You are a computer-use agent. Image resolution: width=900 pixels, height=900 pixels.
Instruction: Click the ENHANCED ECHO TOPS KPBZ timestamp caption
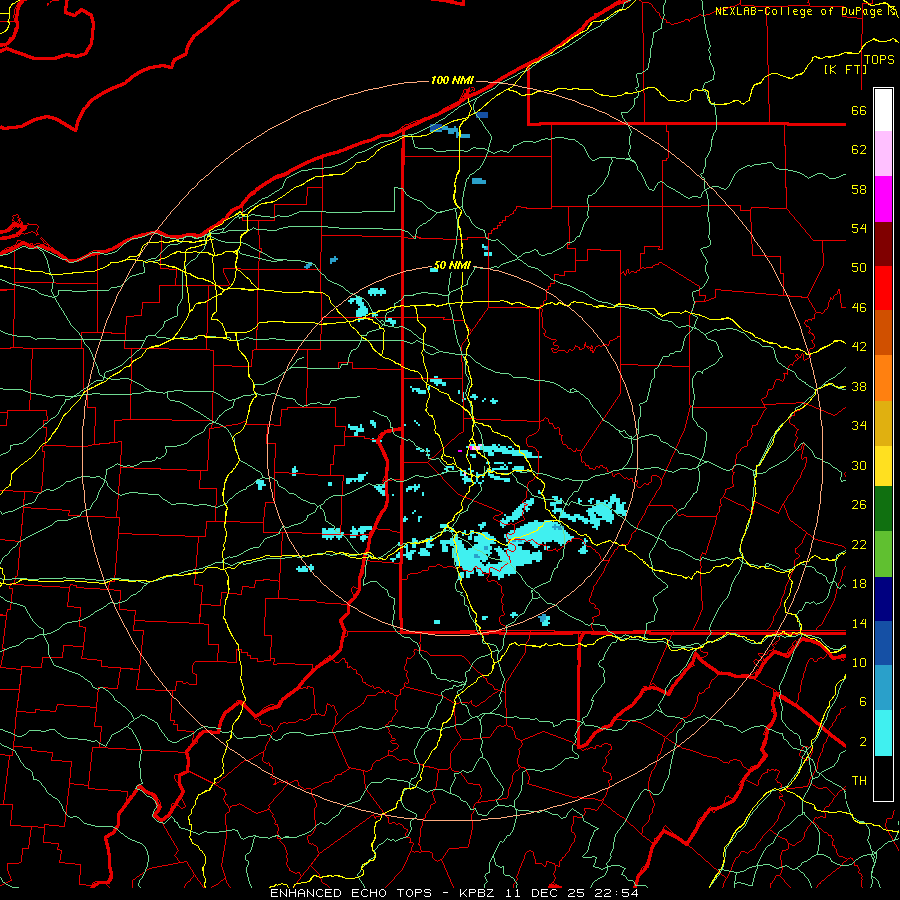[454, 893]
